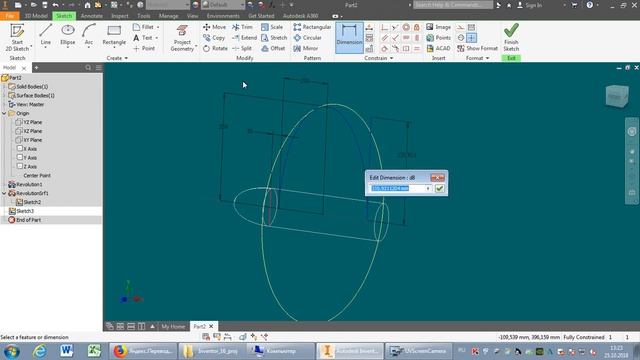Image resolution: width=640 pixels, height=360 pixels.
Task: Click the Finish Sketch button
Action: click(x=511, y=37)
